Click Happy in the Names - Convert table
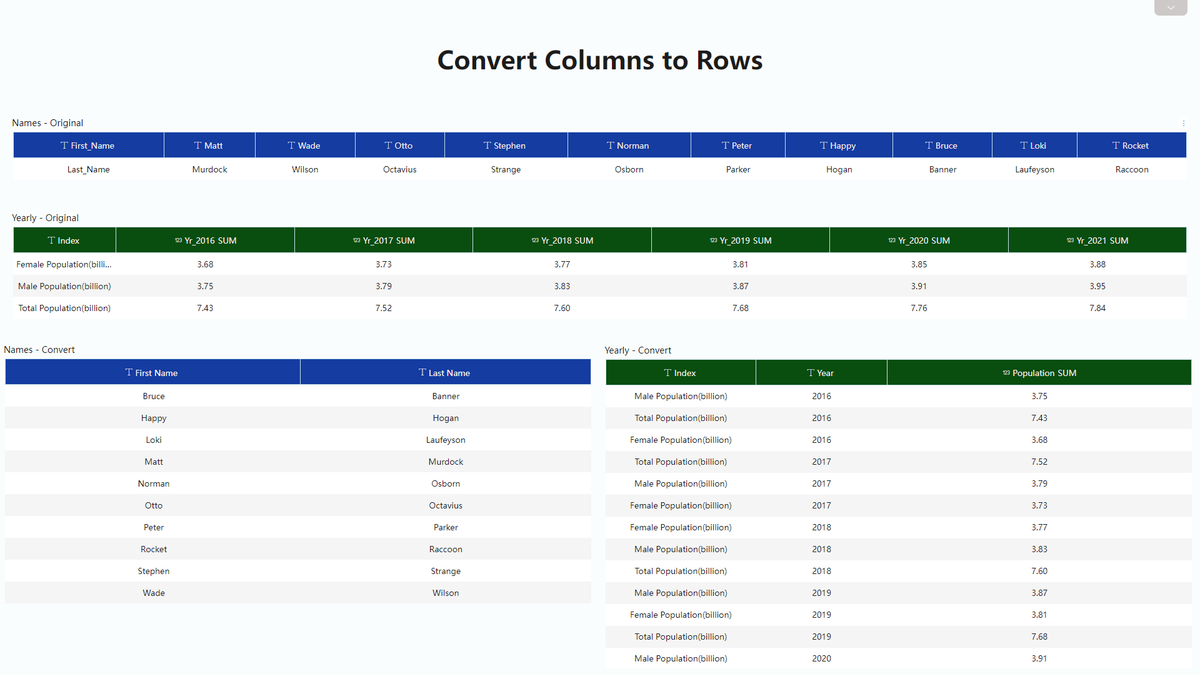This screenshot has width=1200, height=674. pos(153,418)
